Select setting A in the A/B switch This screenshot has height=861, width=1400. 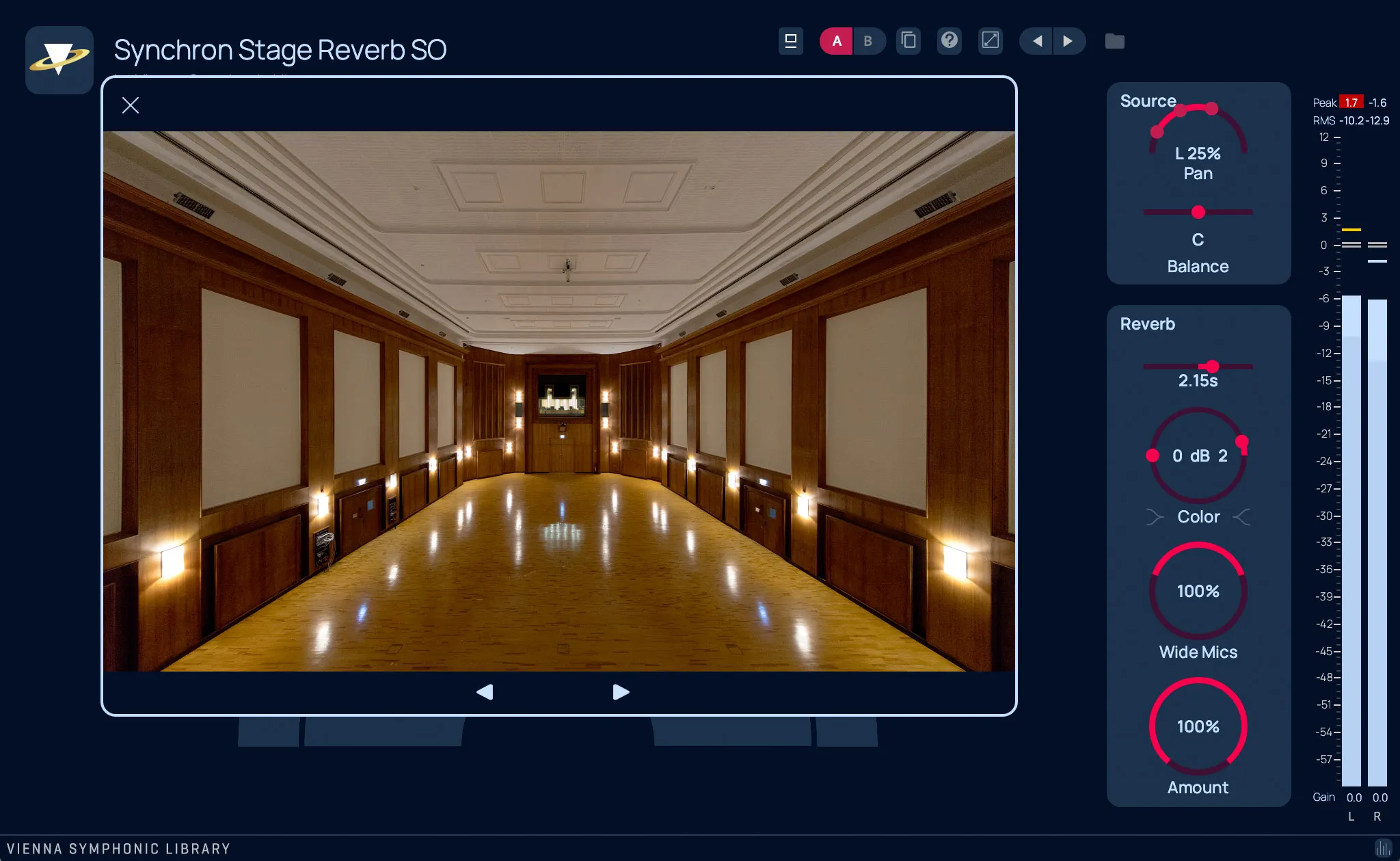(x=836, y=41)
